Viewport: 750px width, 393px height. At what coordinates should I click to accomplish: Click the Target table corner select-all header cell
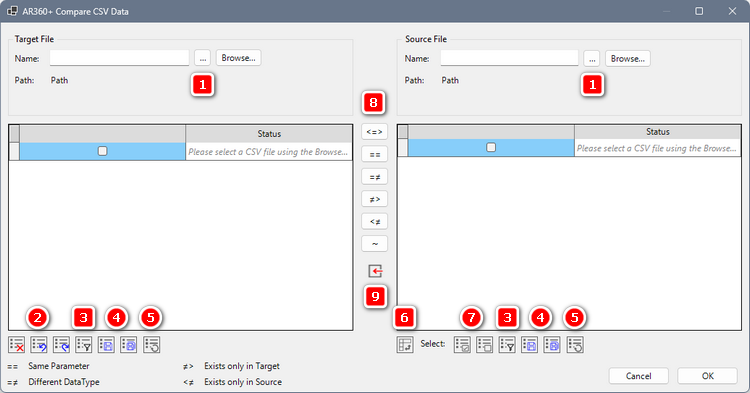click(x=14, y=134)
